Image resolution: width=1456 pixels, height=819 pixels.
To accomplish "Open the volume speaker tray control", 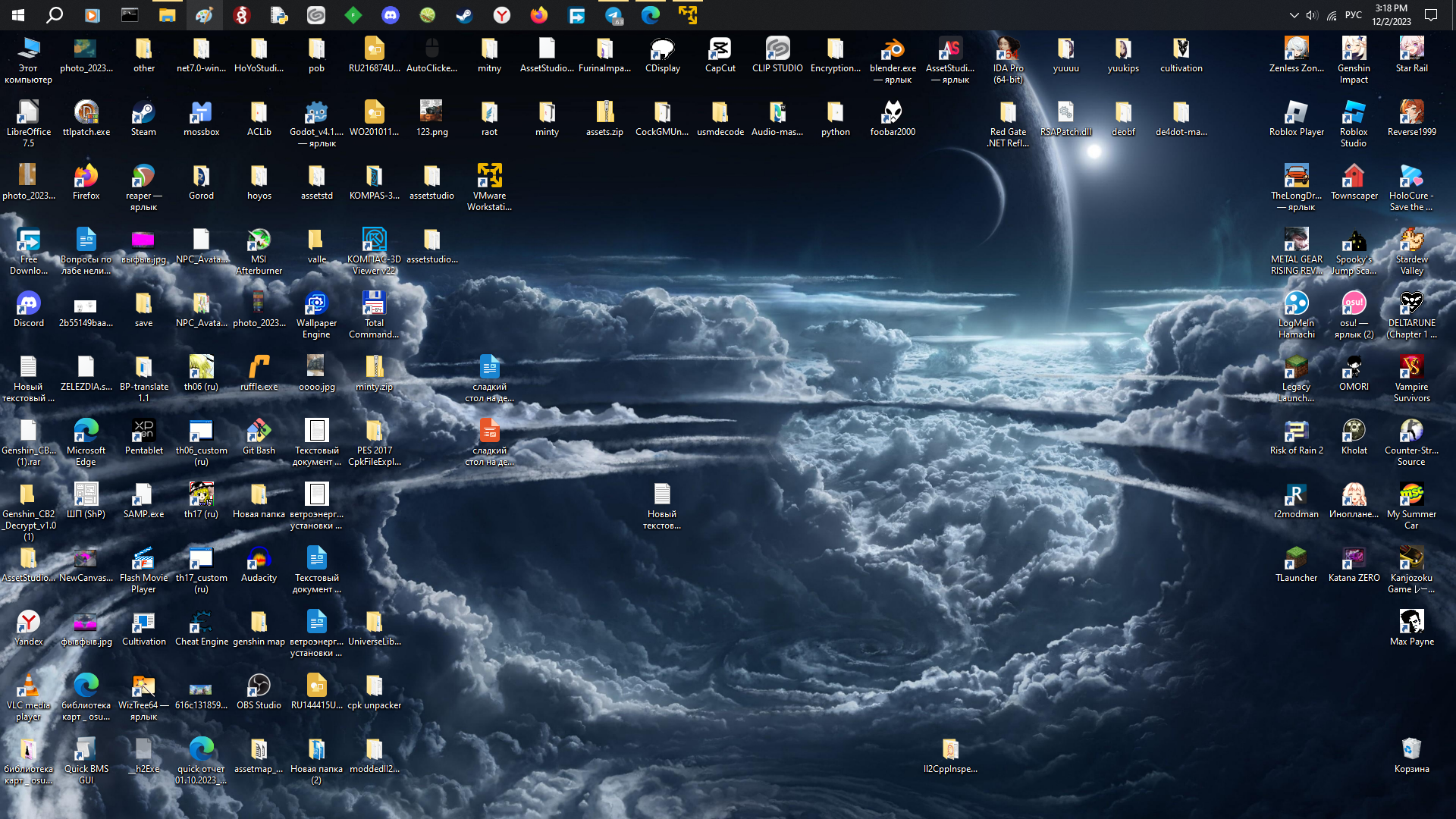I will [x=1312, y=15].
